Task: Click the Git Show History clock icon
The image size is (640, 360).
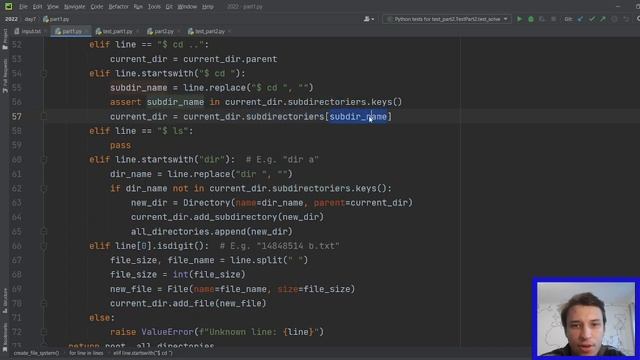Action: 614,19
